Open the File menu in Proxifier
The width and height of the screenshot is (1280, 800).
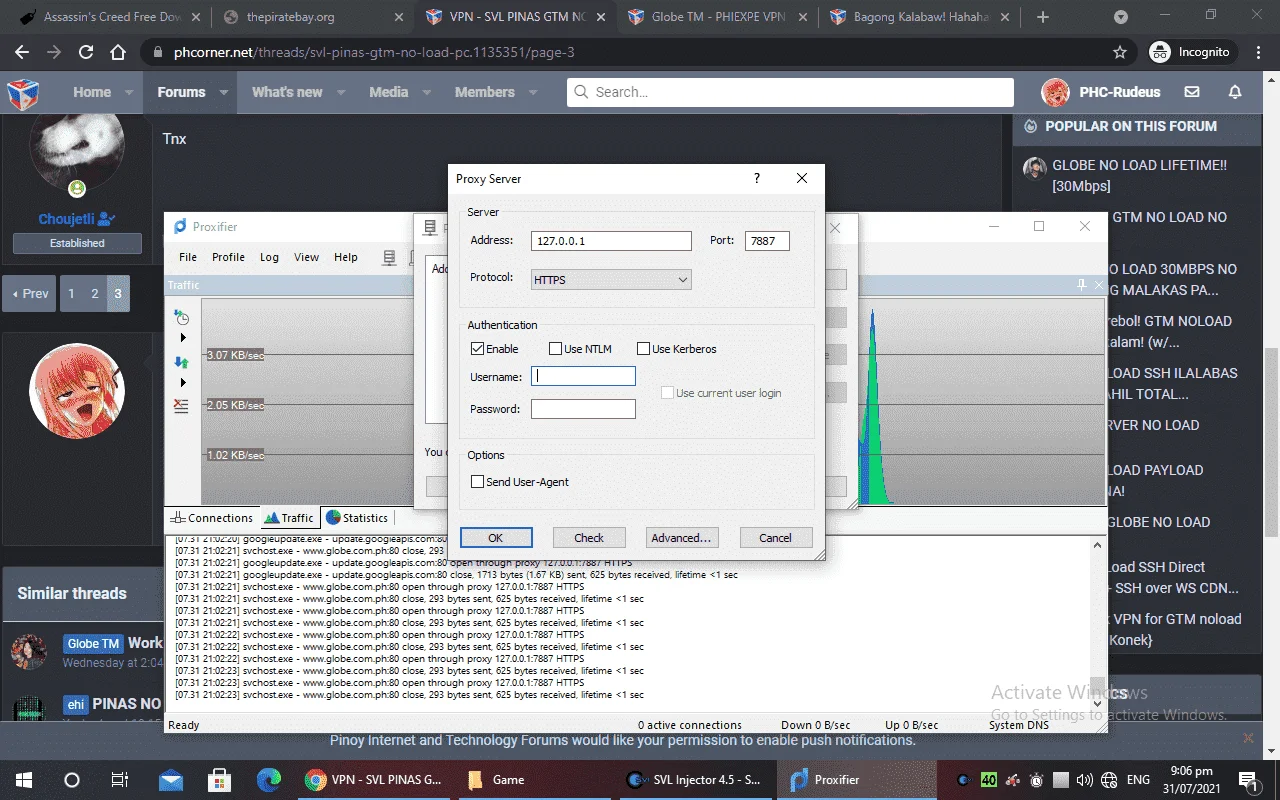(188, 257)
